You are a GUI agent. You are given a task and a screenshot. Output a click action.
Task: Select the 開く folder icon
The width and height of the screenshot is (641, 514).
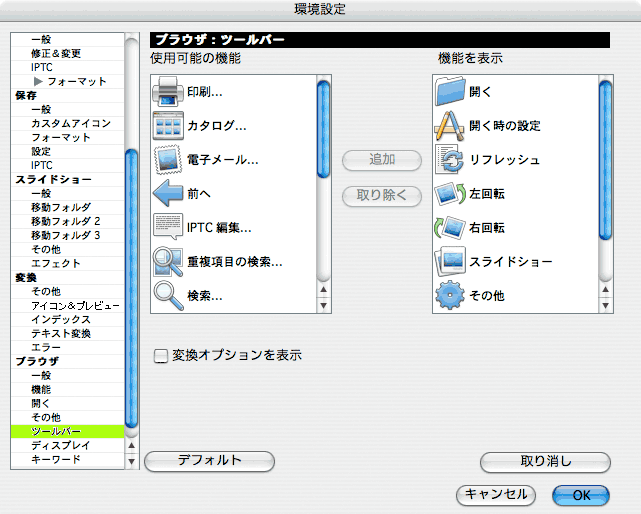[450, 91]
